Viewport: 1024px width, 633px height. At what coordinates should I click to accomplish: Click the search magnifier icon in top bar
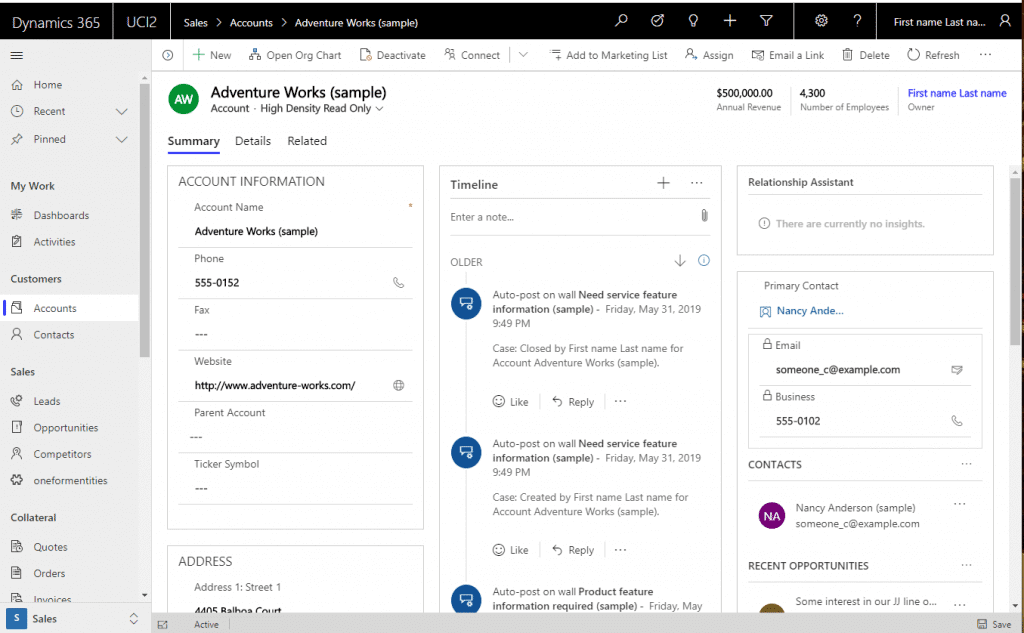pyautogui.click(x=621, y=21)
